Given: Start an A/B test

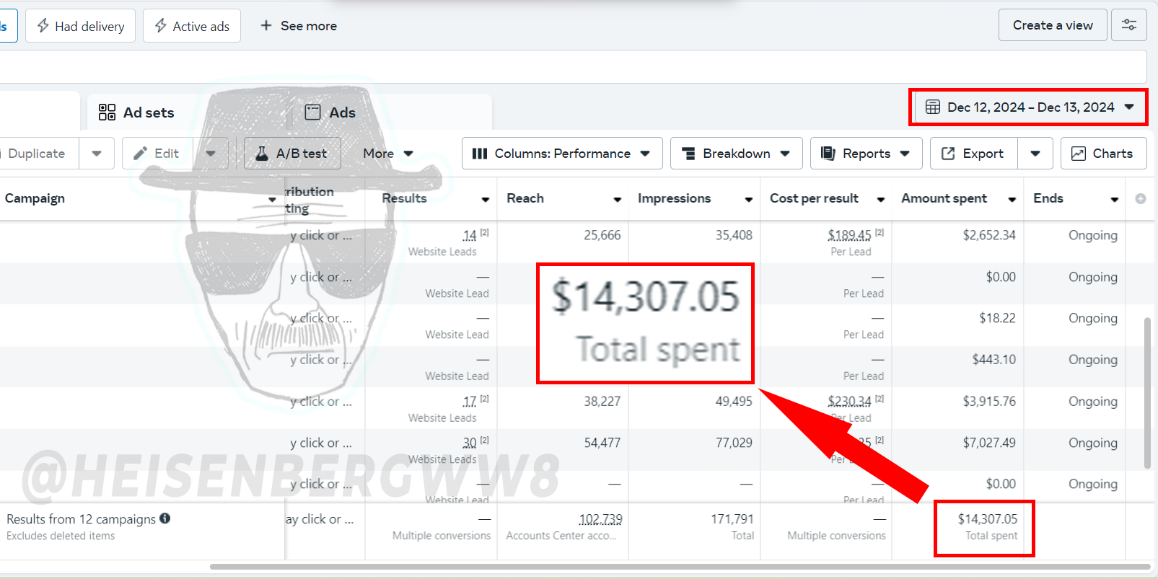Looking at the screenshot, I should pos(292,154).
